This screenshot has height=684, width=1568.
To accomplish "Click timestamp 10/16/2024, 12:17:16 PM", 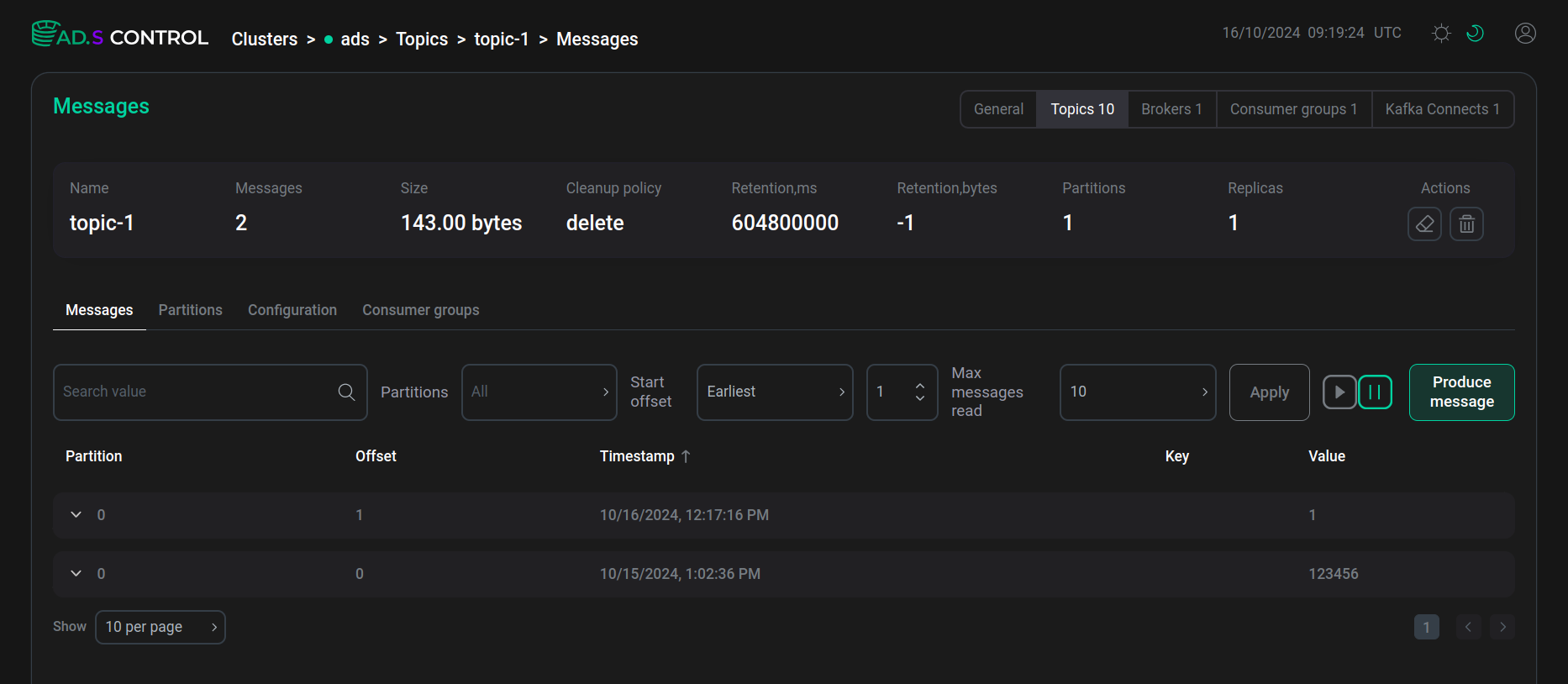I will [x=684, y=515].
